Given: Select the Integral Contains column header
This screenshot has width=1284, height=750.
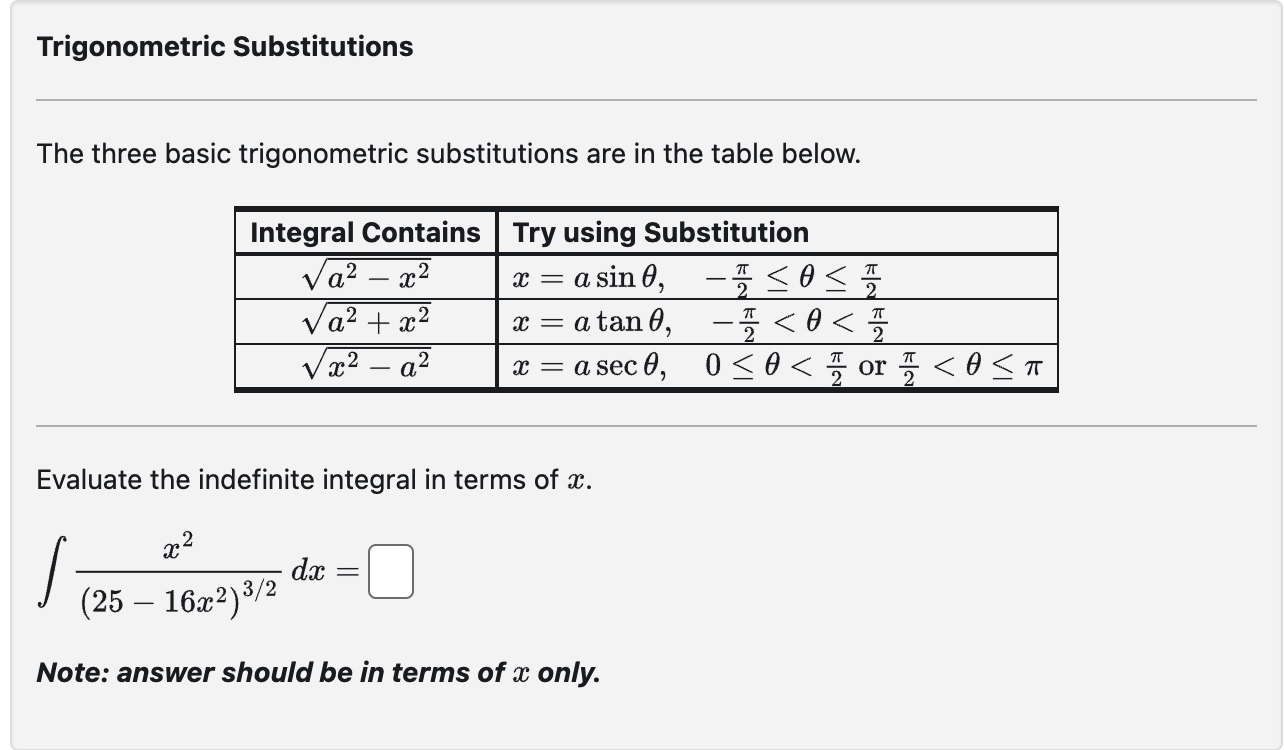Looking at the screenshot, I should pos(364,232).
